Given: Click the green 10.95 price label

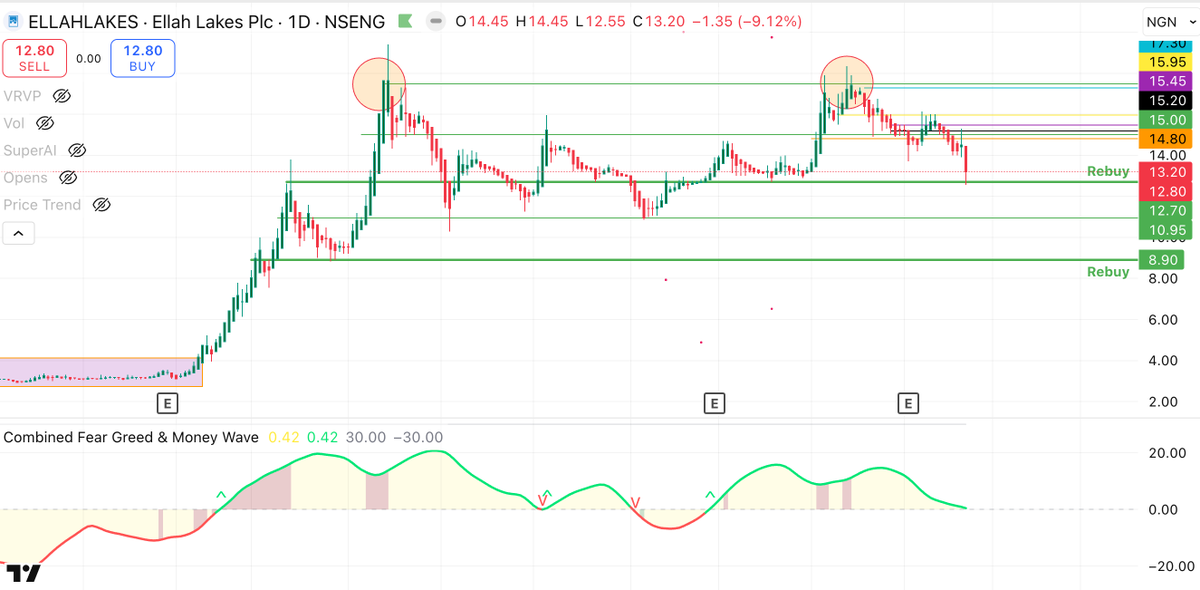Looking at the screenshot, I should coord(1167,230).
